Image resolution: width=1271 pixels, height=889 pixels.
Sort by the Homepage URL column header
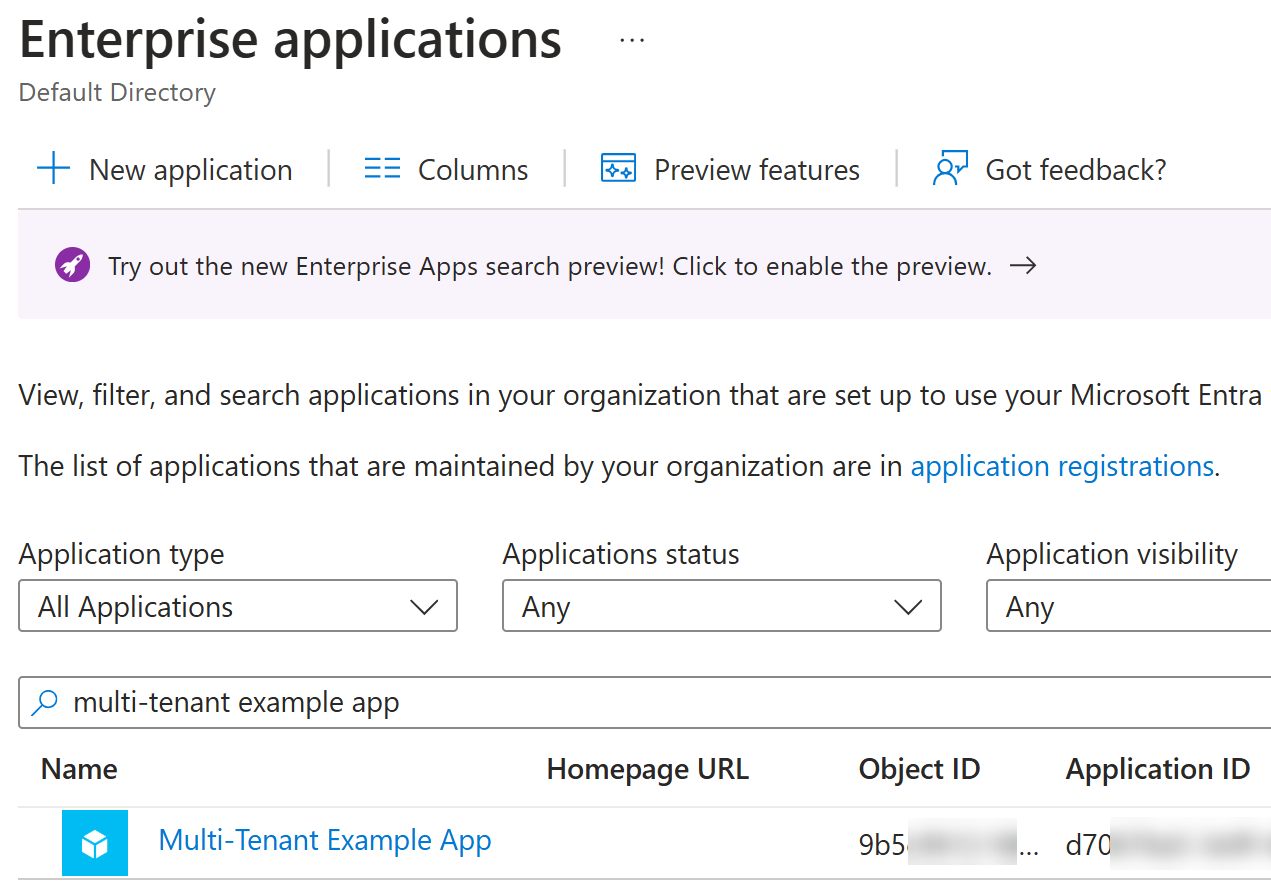tap(648, 769)
